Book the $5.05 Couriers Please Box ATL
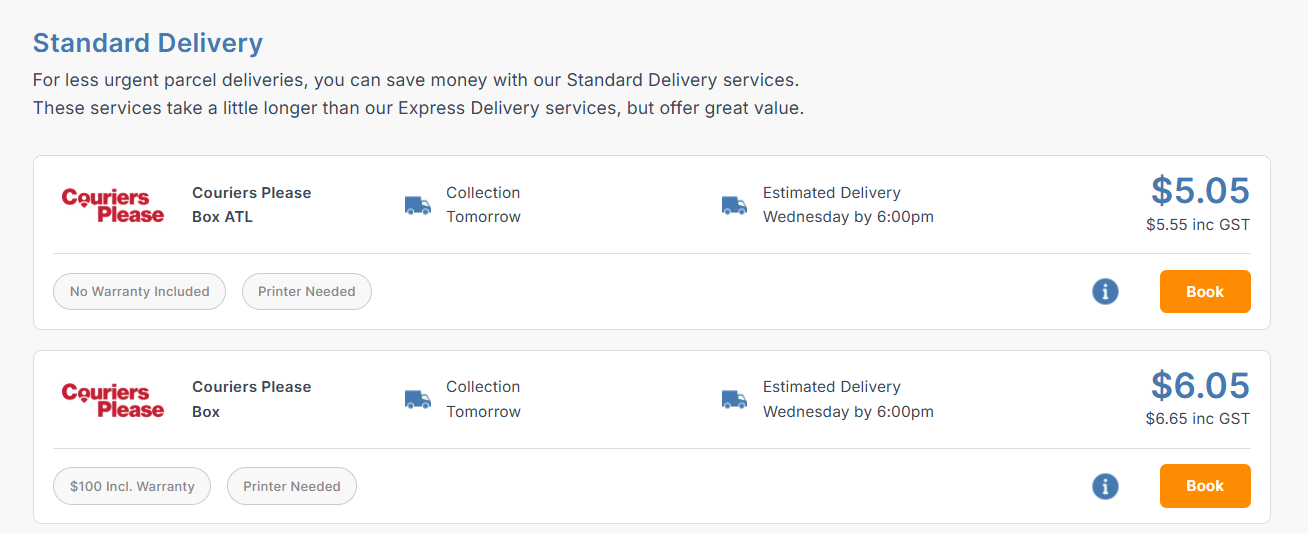1308x534 pixels. click(x=1205, y=292)
